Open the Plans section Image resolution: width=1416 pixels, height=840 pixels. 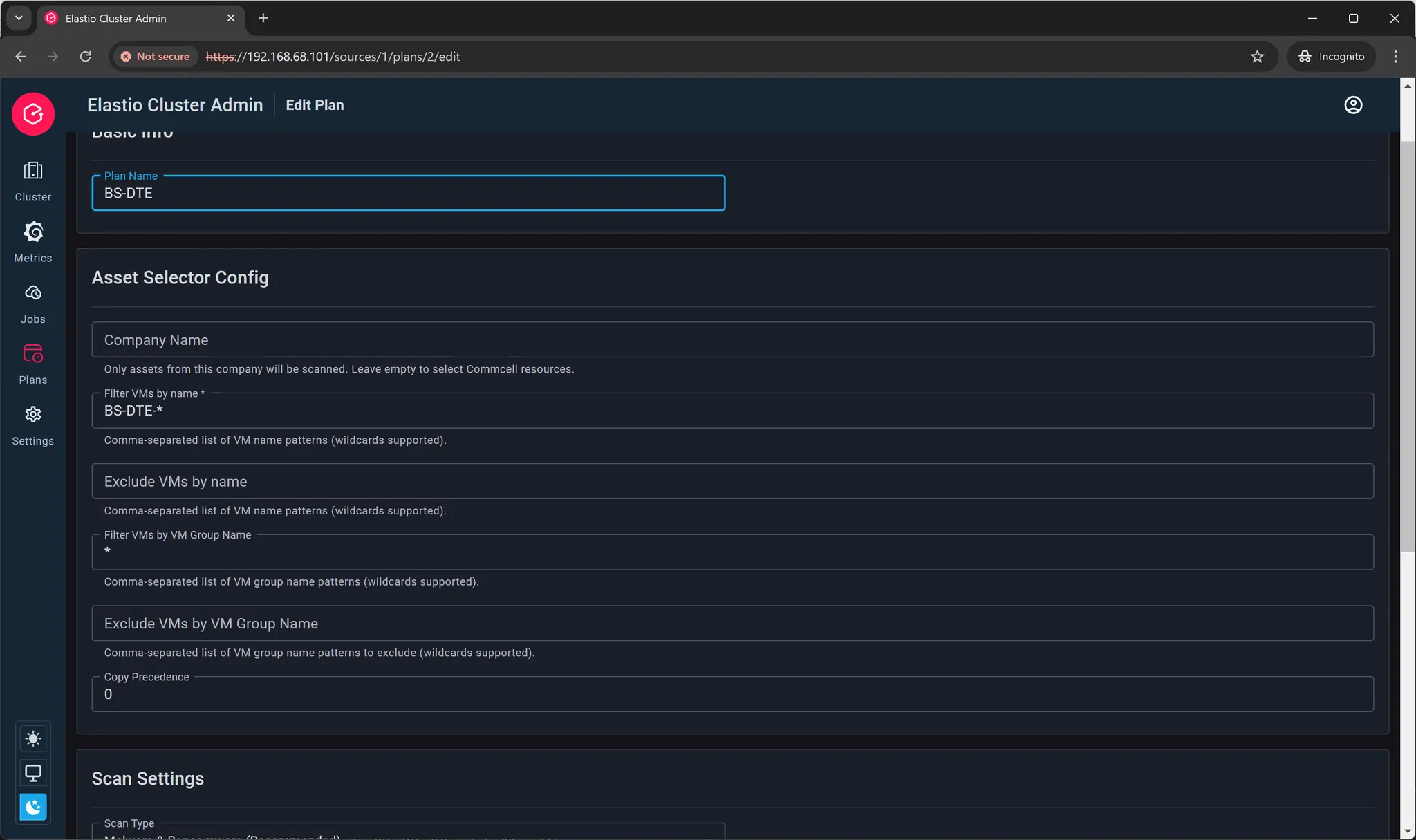(33, 364)
